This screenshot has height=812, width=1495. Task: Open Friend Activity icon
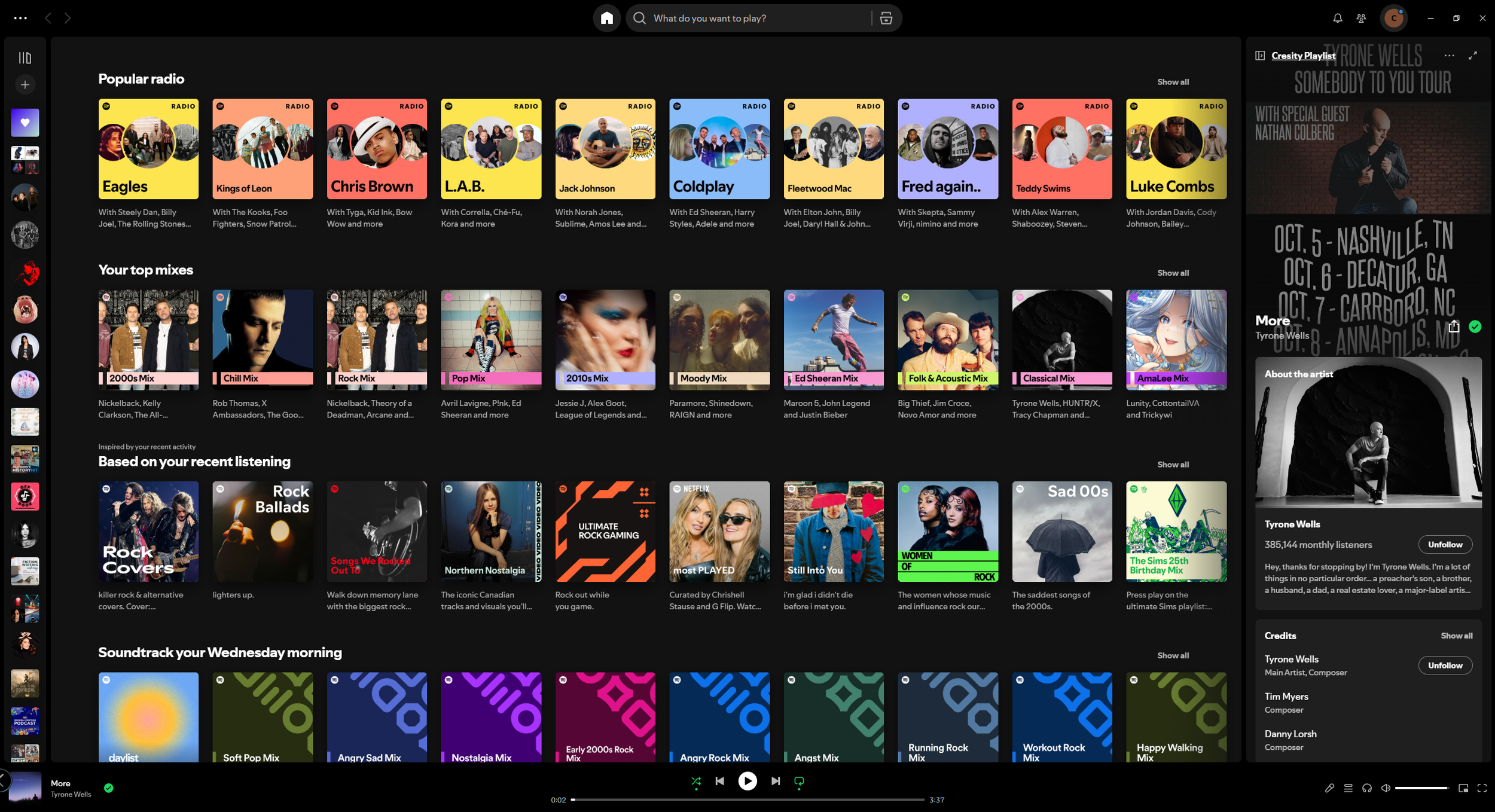tap(1361, 18)
